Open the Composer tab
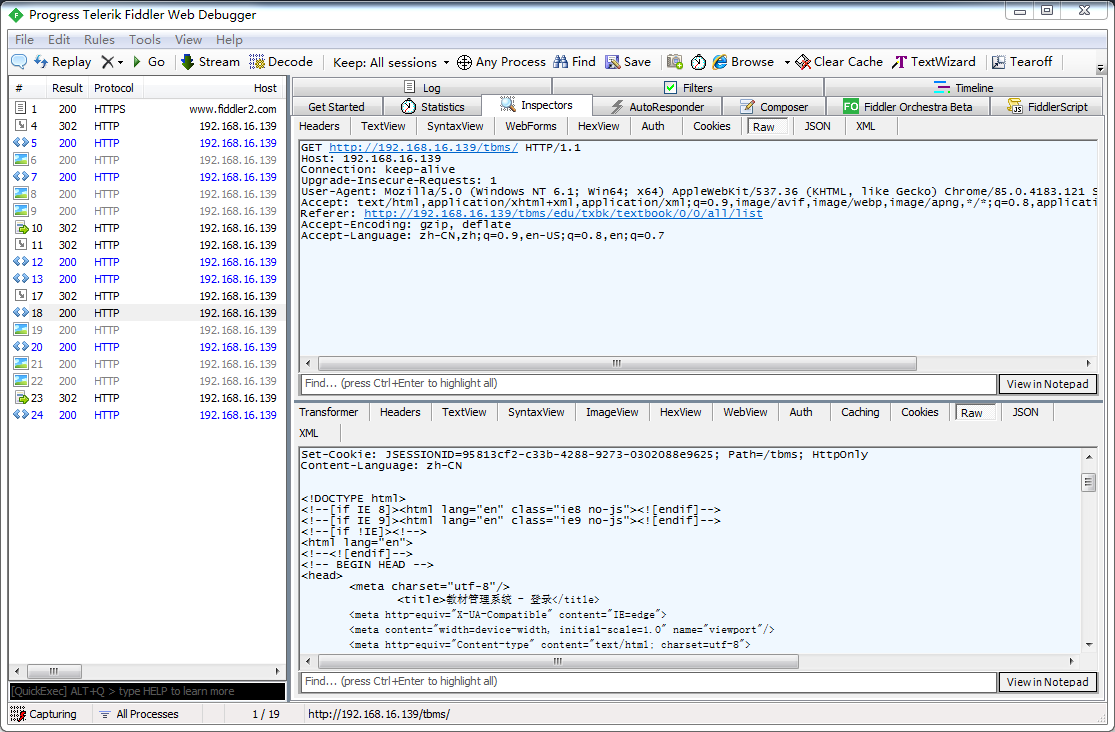Image resolution: width=1115 pixels, height=732 pixels. tap(774, 107)
